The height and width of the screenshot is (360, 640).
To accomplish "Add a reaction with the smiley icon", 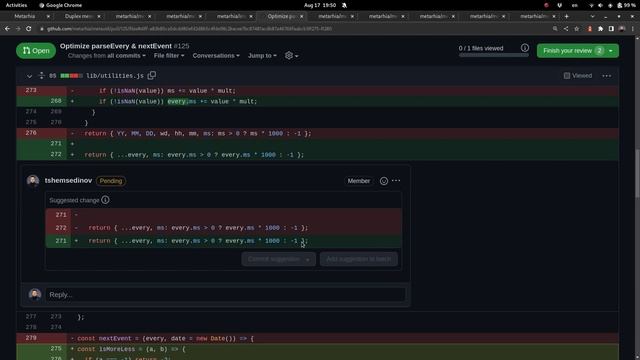I will pos(384,181).
